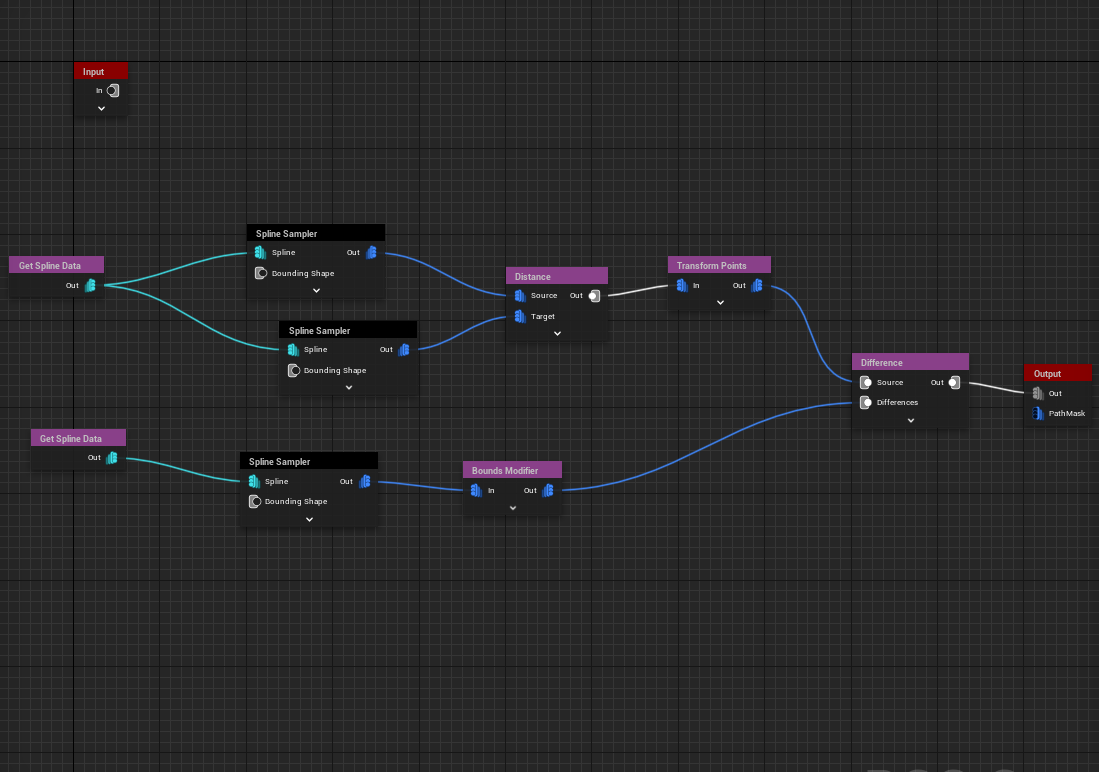Viewport: 1099px width, 772px height.
Task: Expand the Transform Points node chevron
Action: 720,303
